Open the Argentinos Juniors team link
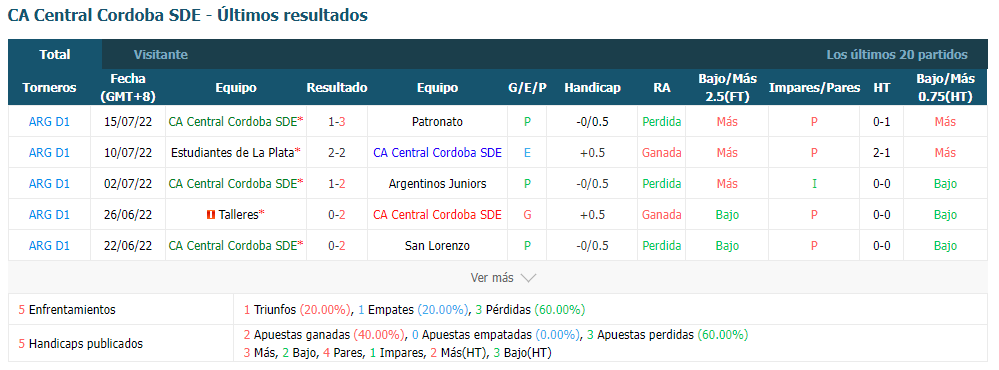The height and width of the screenshot is (370, 999). point(437,184)
